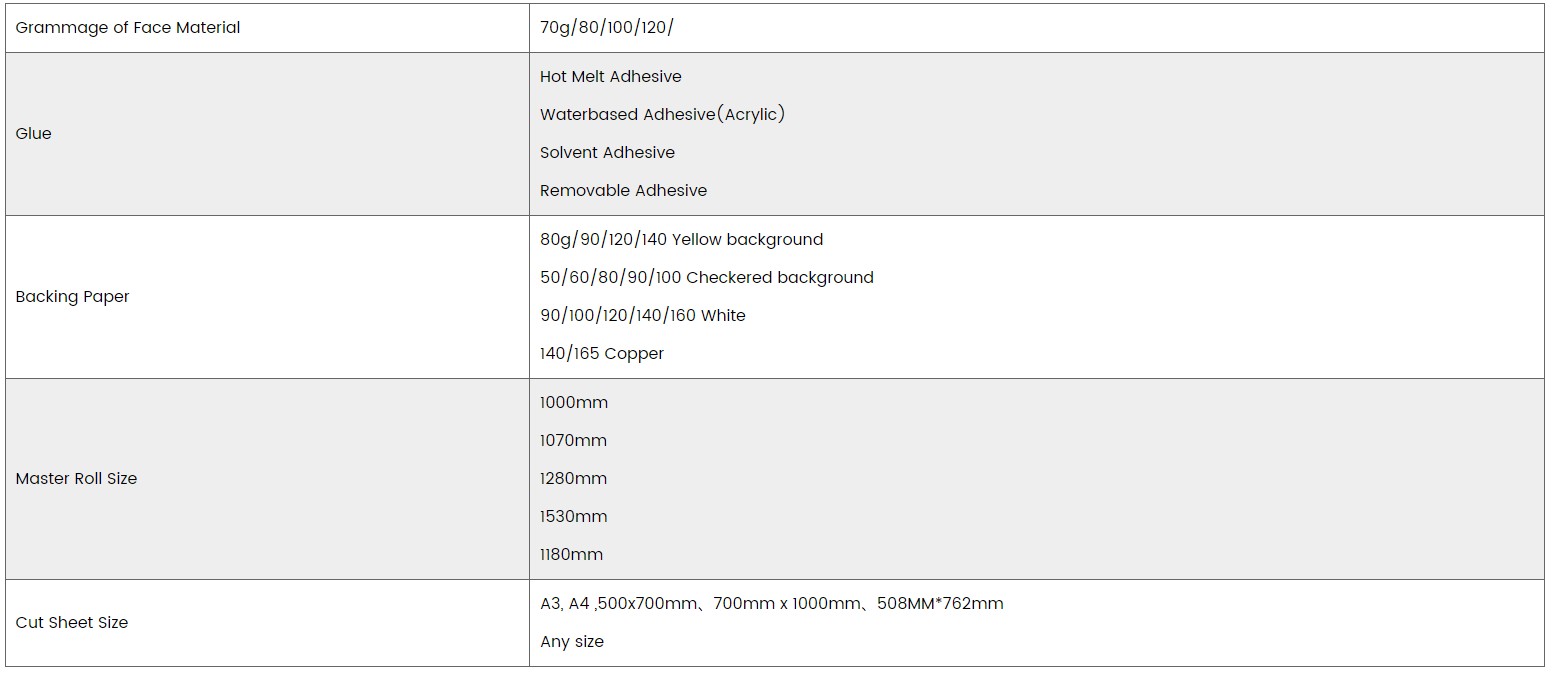Click the Checkered background backing line

pyautogui.click(x=706, y=278)
